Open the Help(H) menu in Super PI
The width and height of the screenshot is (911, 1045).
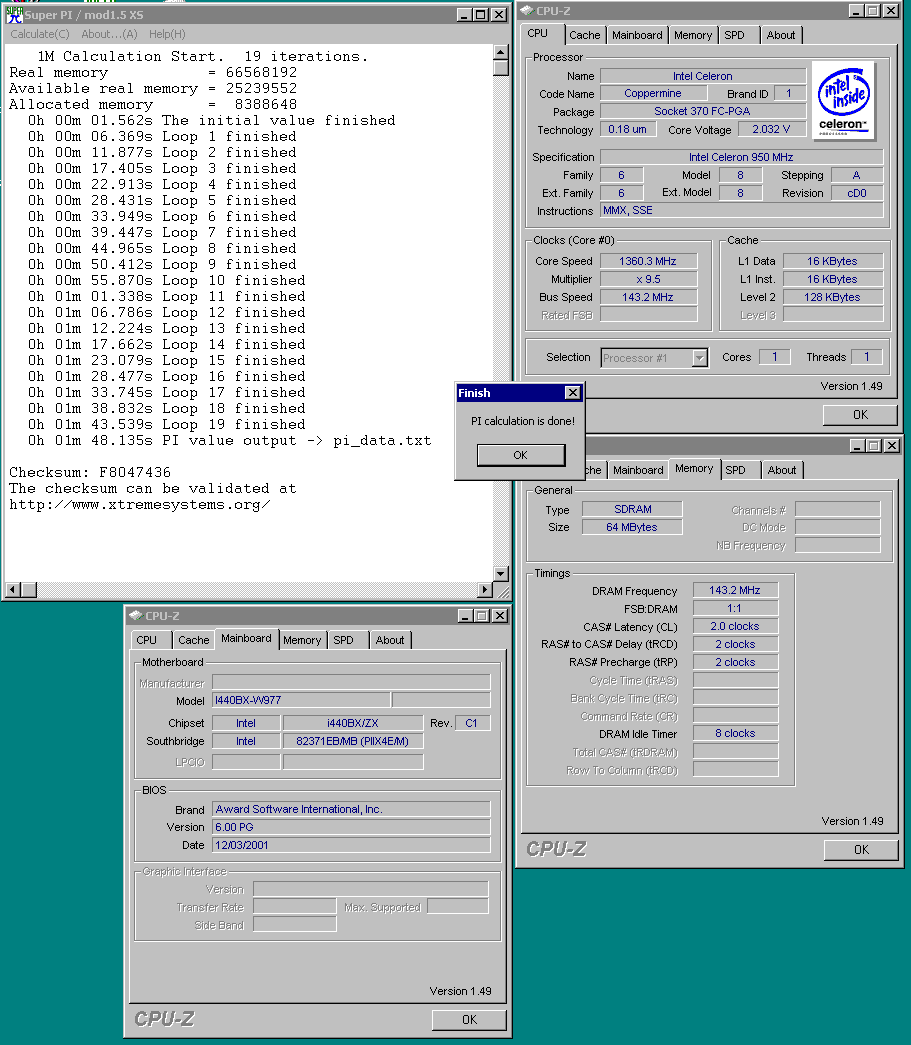coord(167,34)
